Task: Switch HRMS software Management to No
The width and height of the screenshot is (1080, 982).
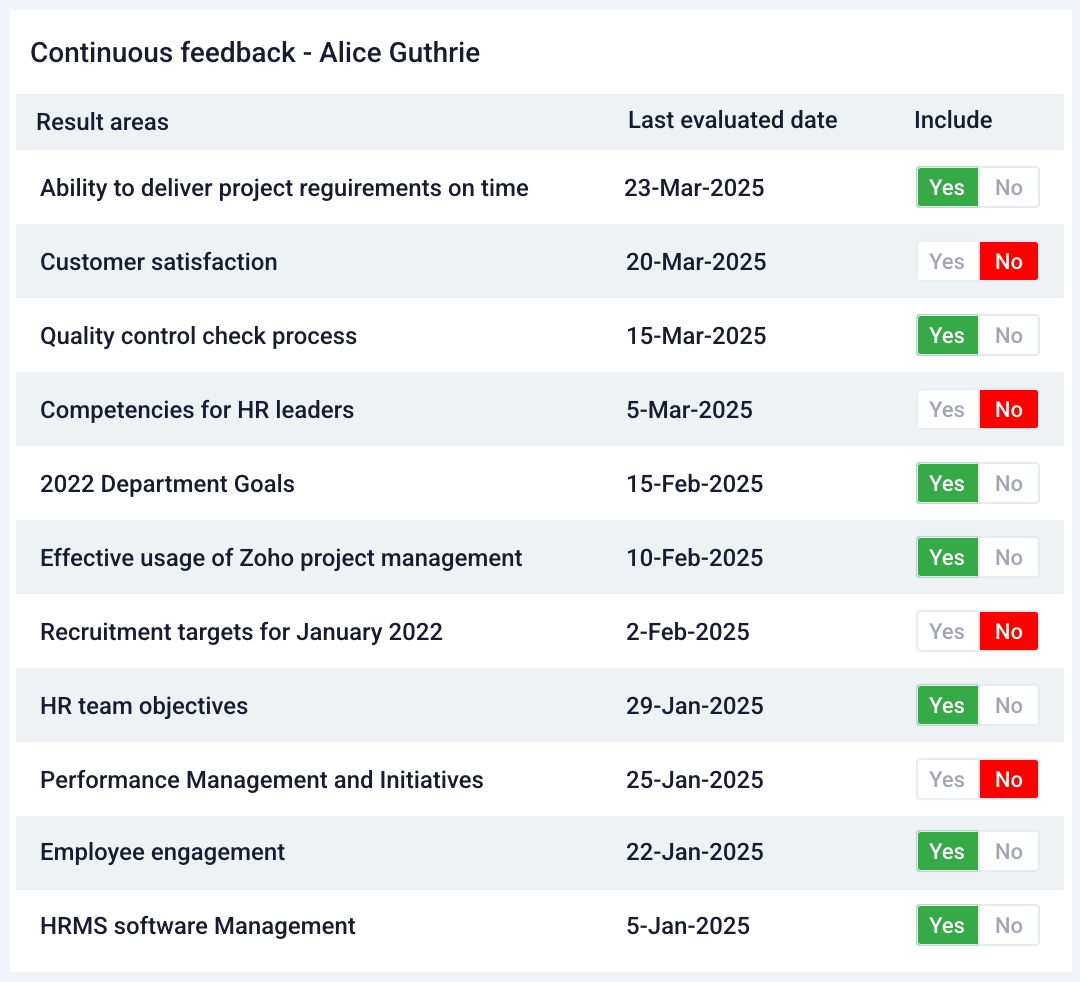Action: 1008,926
